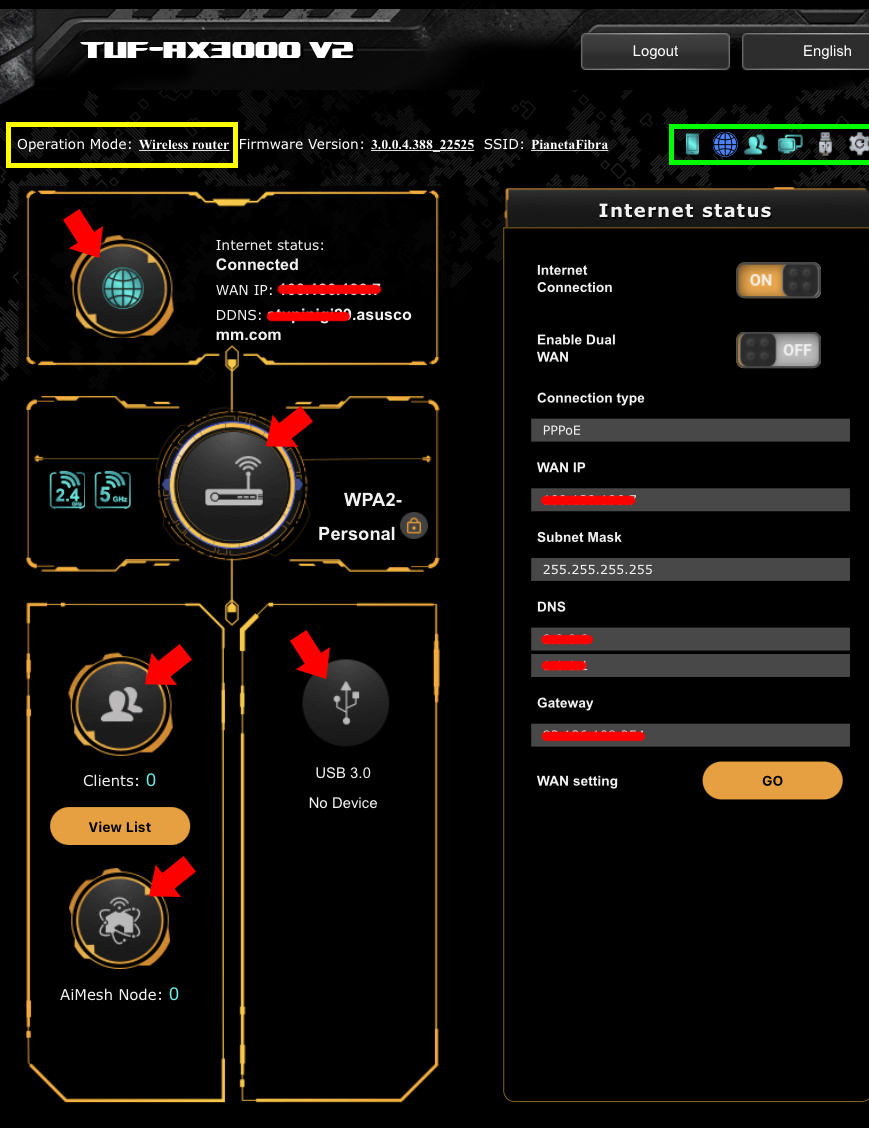The width and height of the screenshot is (869, 1128).
Task: Open the firmware version 3.0.0.4.388_22525 link
Action: 422,145
